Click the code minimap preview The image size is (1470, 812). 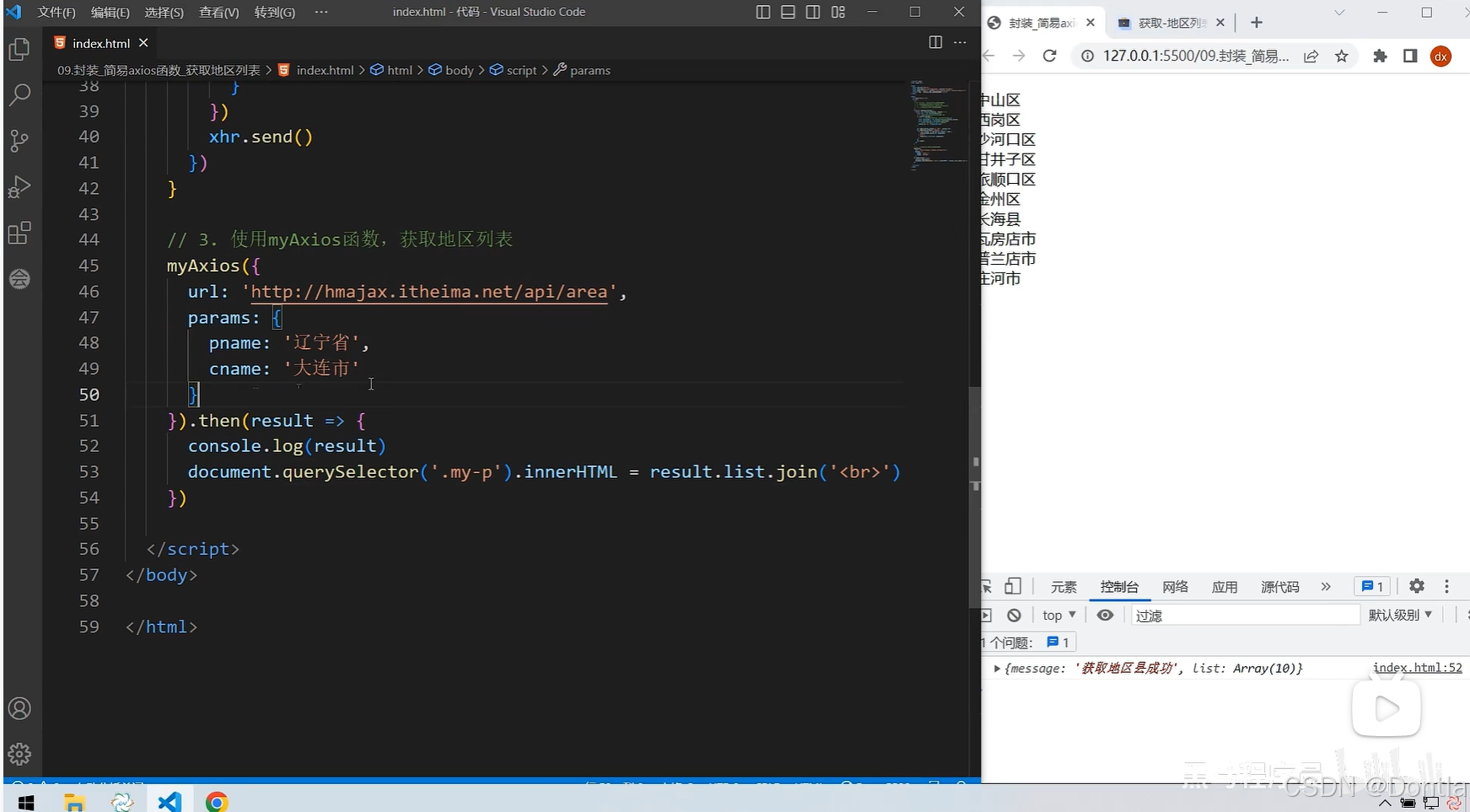[938, 125]
